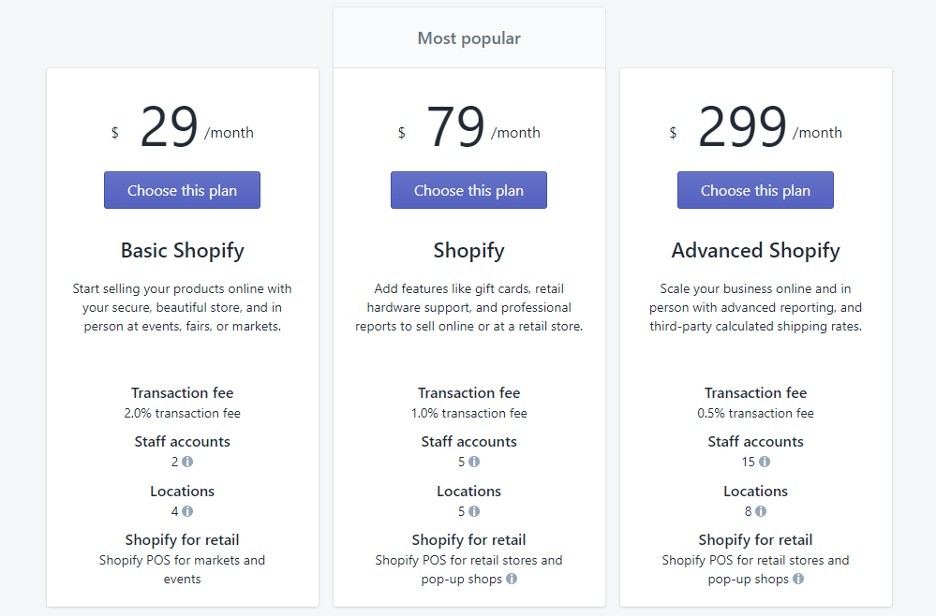Click the middle Shopify plan title
The height and width of the screenshot is (616, 936).
point(469,250)
